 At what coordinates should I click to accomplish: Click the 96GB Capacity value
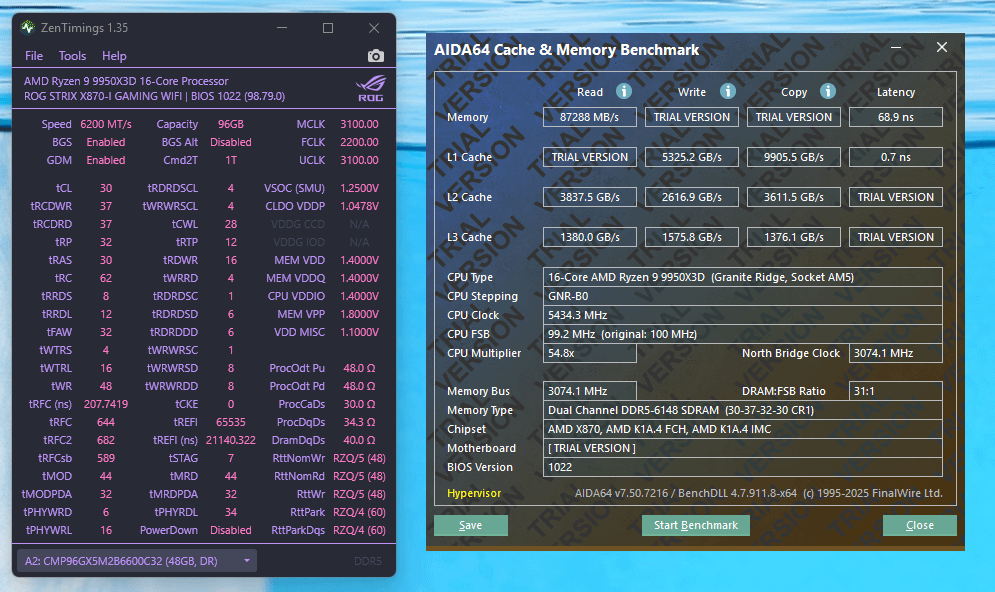[231, 124]
